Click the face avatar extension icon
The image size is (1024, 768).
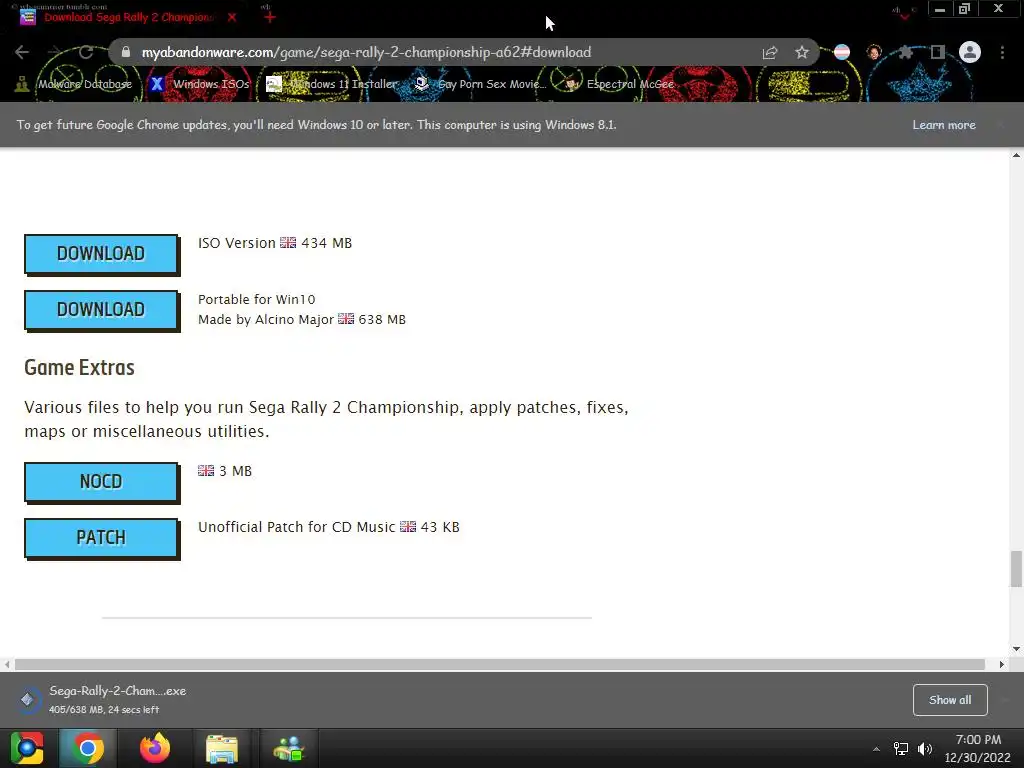coord(874,52)
